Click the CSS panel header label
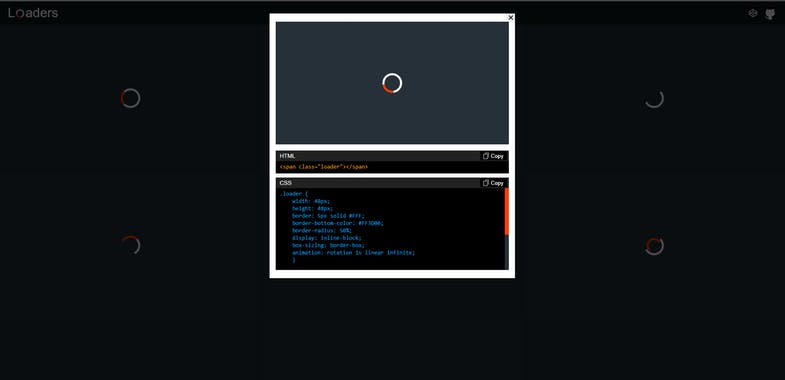The height and width of the screenshot is (380, 785). pyautogui.click(x=285, y=183)
